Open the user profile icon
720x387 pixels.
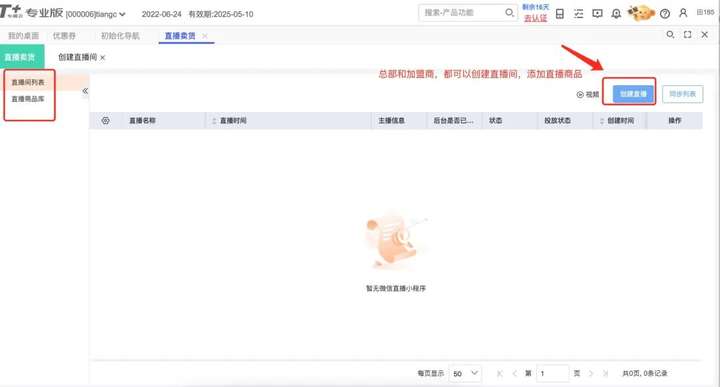click(x=683, y=13)
